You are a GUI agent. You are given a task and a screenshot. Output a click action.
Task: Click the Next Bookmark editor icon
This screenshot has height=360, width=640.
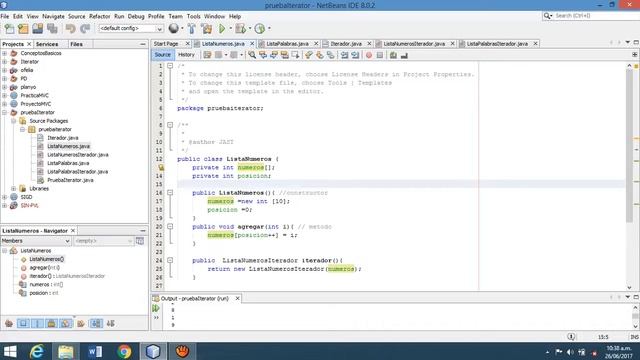(320, 55)
